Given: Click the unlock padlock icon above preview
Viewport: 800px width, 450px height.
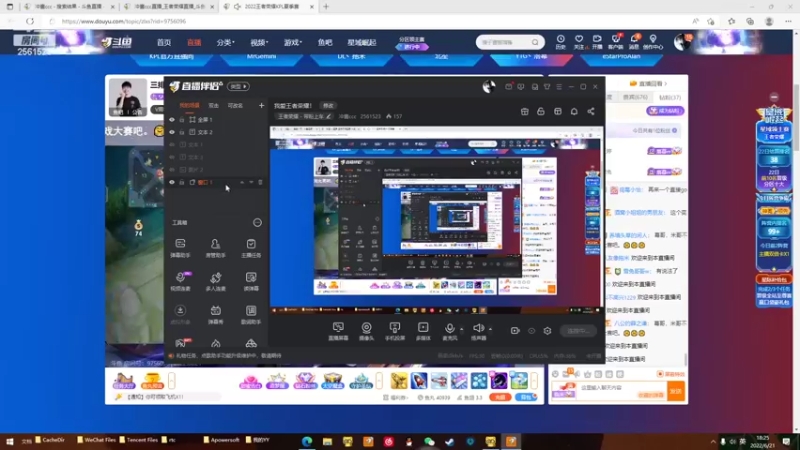Looking at the screenshot, I should (x=541, y=111).
